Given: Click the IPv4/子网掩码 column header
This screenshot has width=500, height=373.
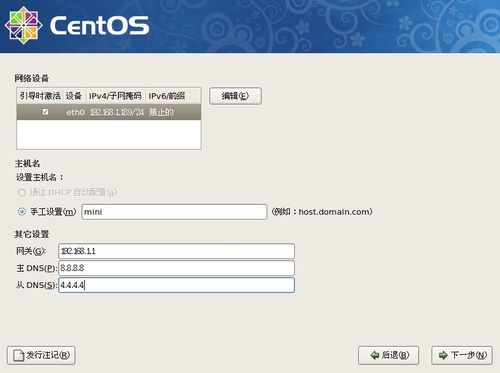Looking at the screenshot, I should pos(115,96).
